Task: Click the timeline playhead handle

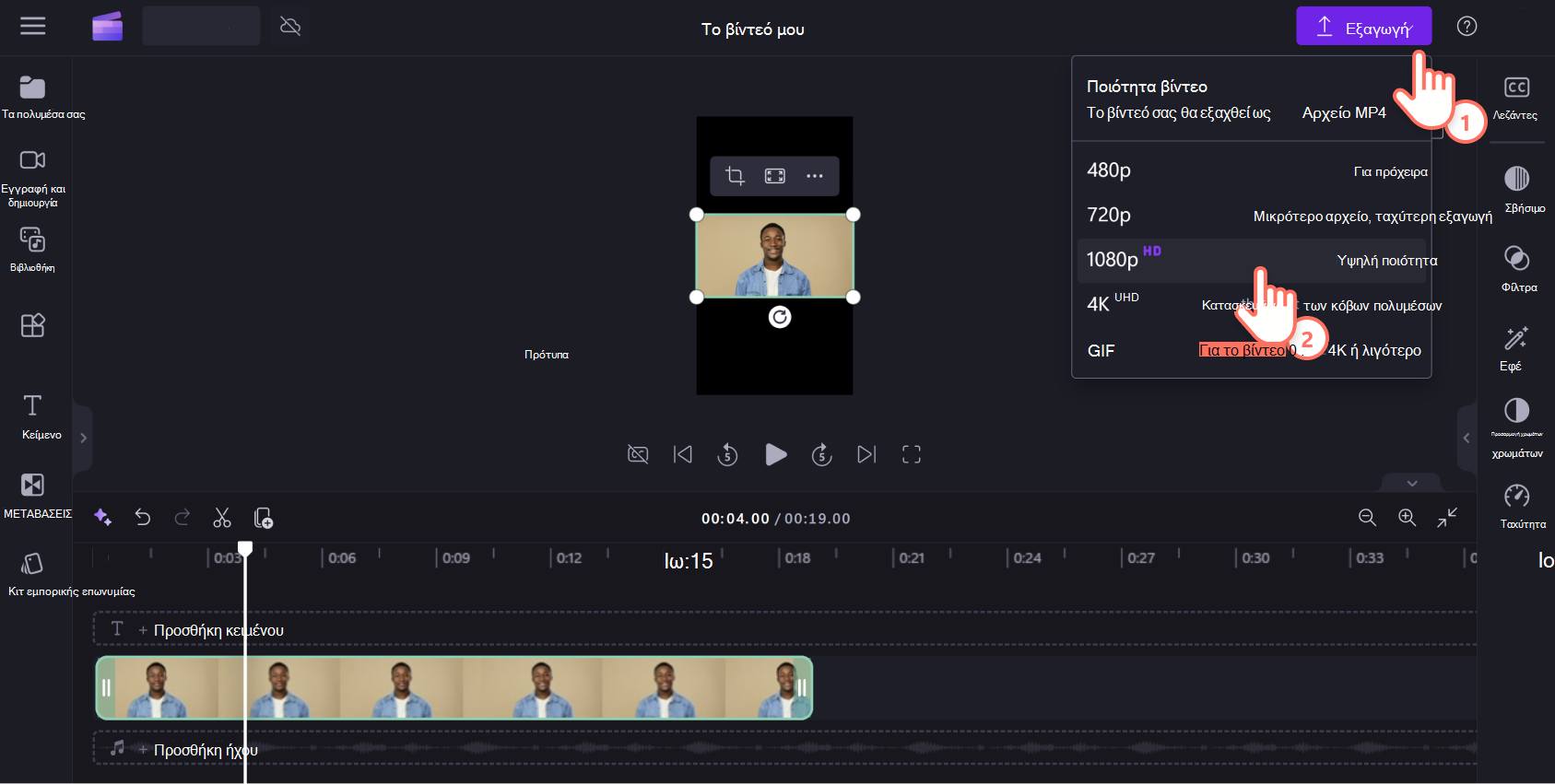Action: pyautogui.click(x=245, y=548)
